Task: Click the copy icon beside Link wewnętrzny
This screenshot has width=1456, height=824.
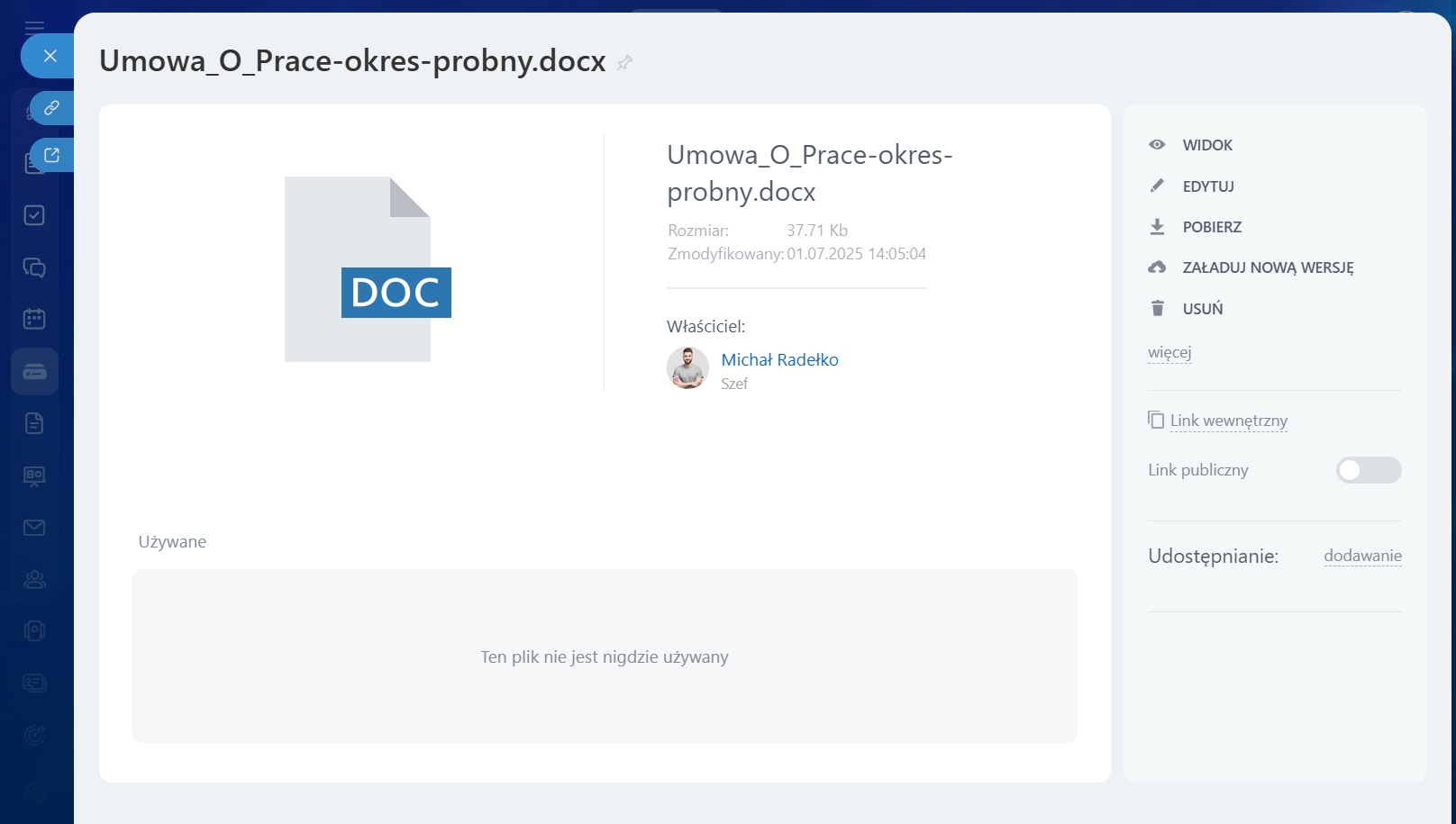Action: (1155, 420)
